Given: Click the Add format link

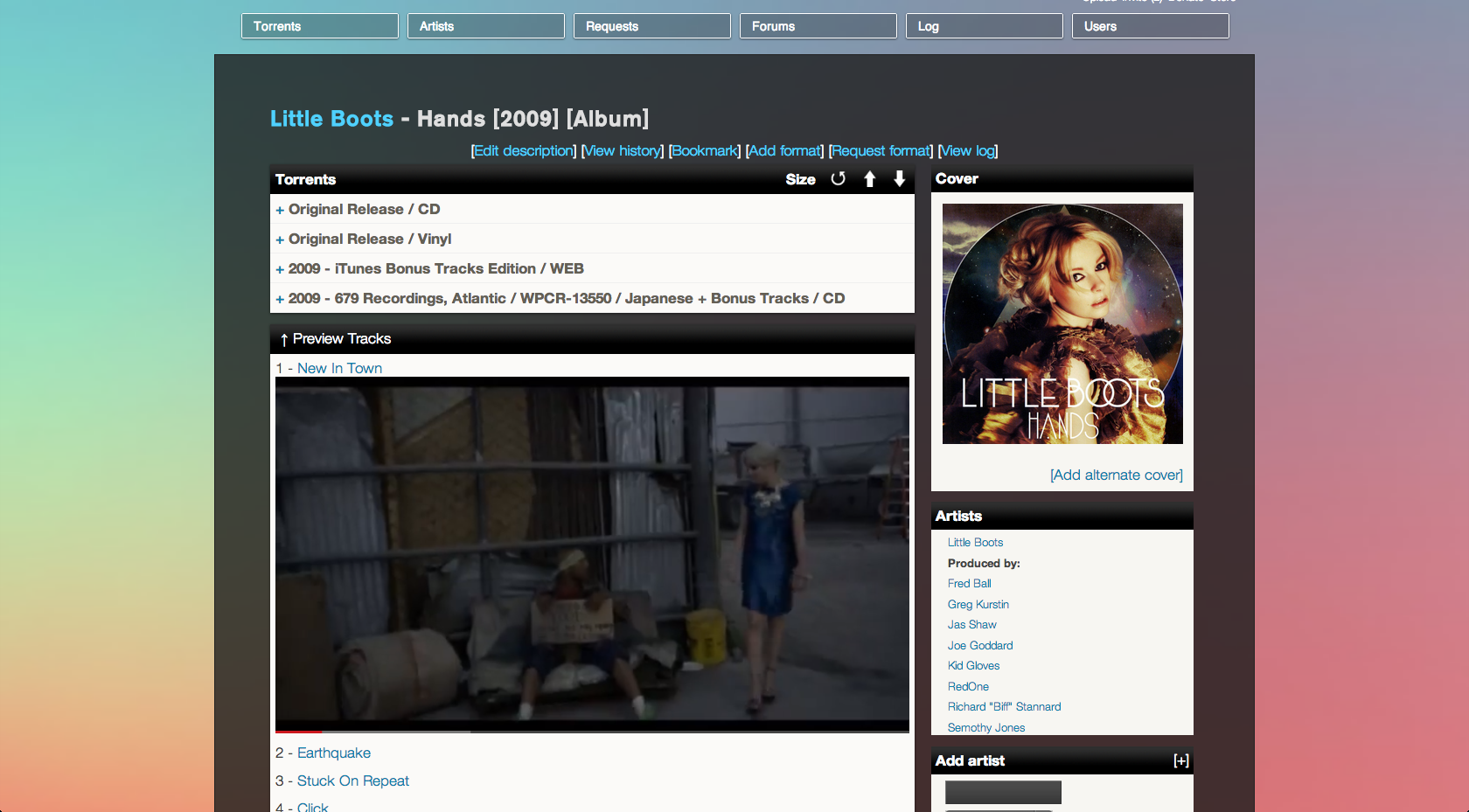Looking at the screenshot, I should (784, 150).
